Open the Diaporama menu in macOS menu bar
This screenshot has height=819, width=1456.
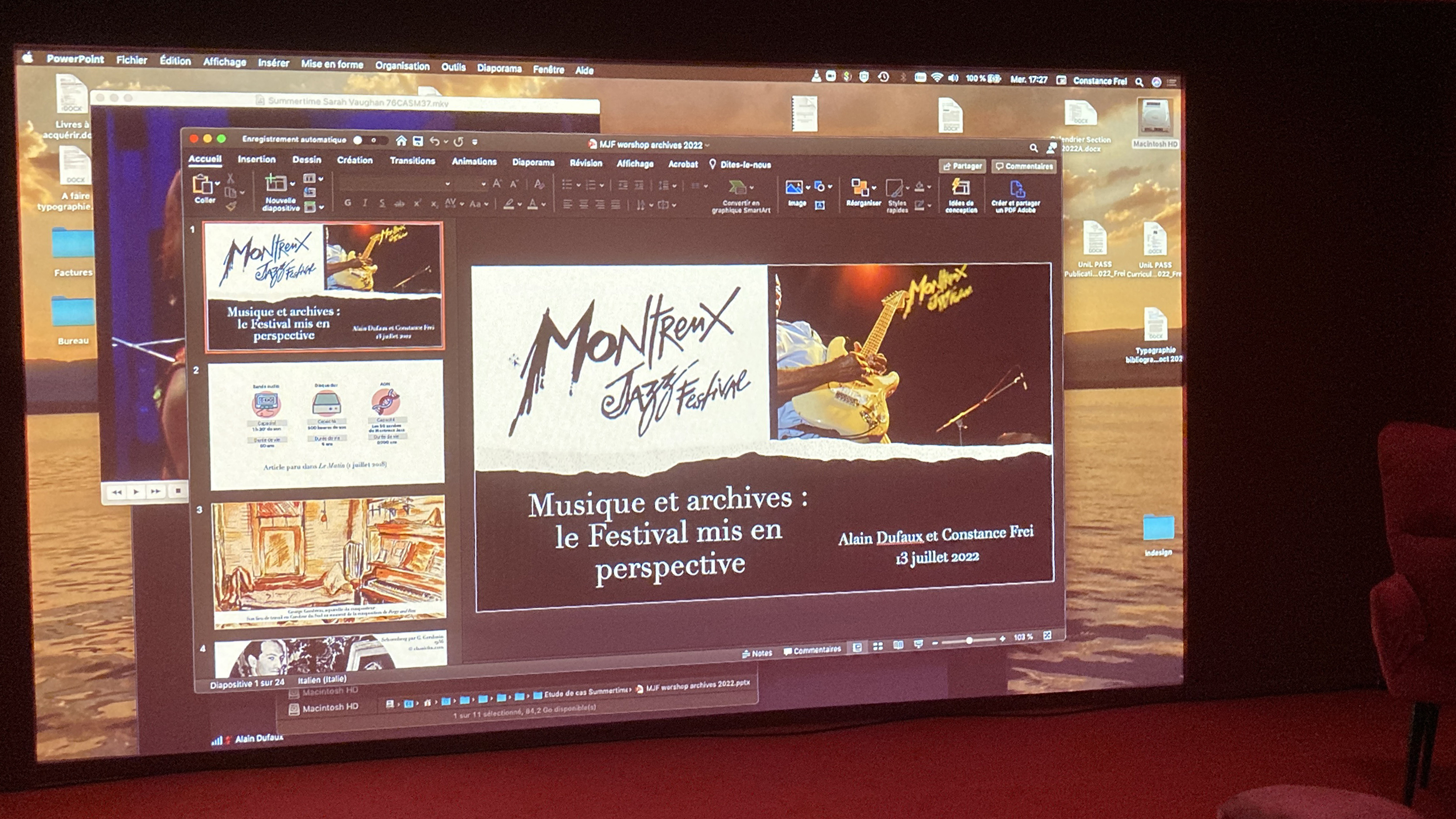[x=499, y=68]
